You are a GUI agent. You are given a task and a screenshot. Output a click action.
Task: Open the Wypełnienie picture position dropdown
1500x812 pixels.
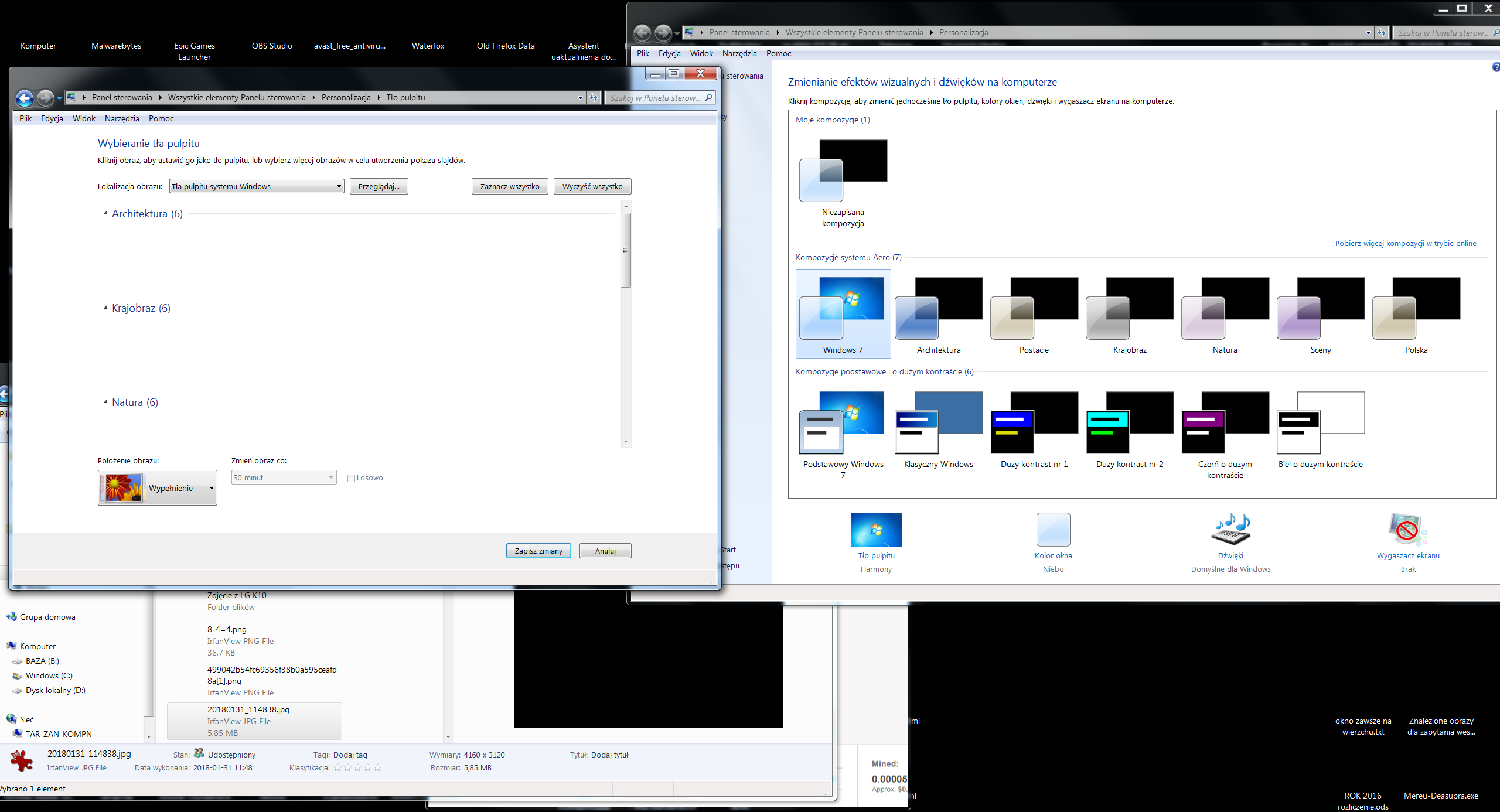pyautogui.click(x=158, y=488)
